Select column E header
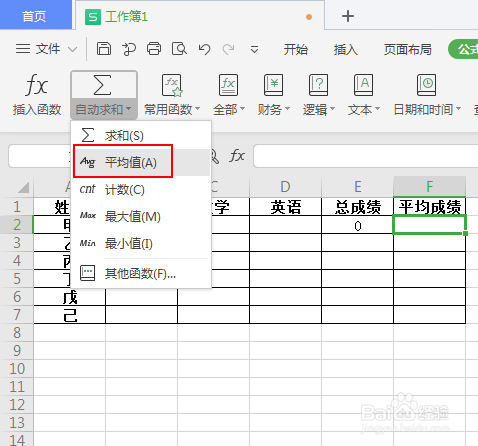 click(357, 187)
